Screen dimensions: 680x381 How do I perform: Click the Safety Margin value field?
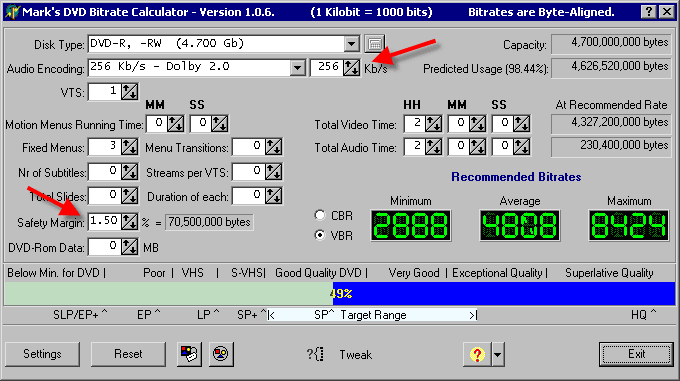click(104, 222)
